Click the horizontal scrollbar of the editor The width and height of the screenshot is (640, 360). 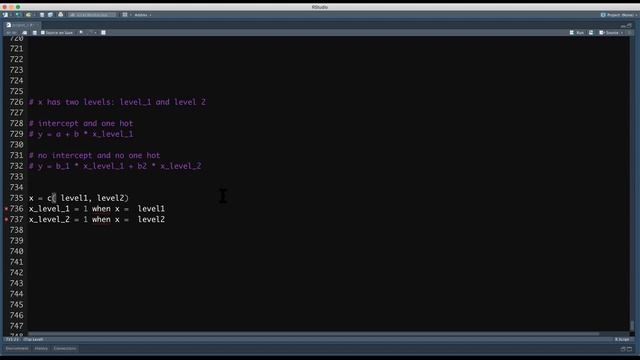point(313,334)
